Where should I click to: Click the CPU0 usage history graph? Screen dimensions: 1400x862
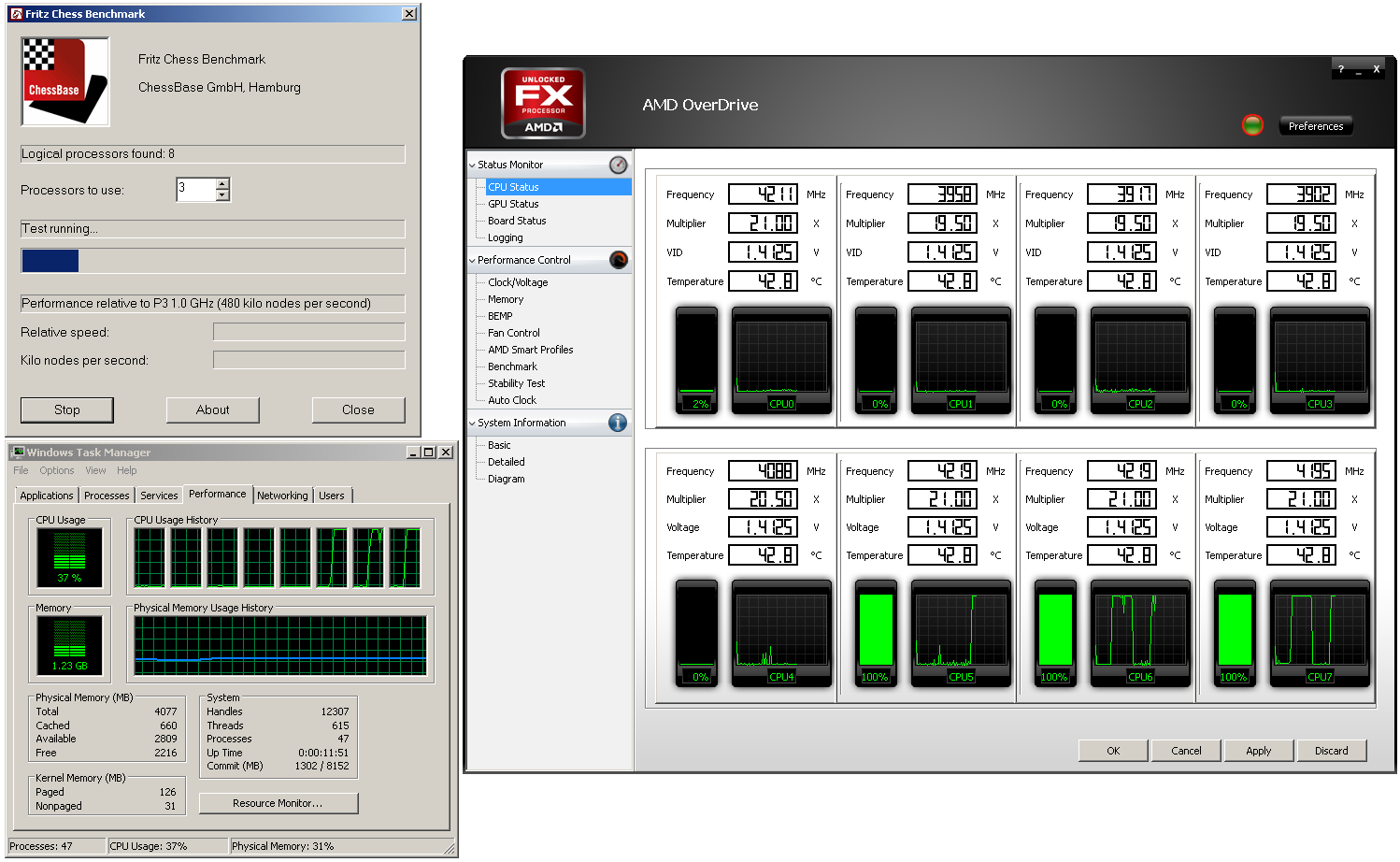[781, 360]
